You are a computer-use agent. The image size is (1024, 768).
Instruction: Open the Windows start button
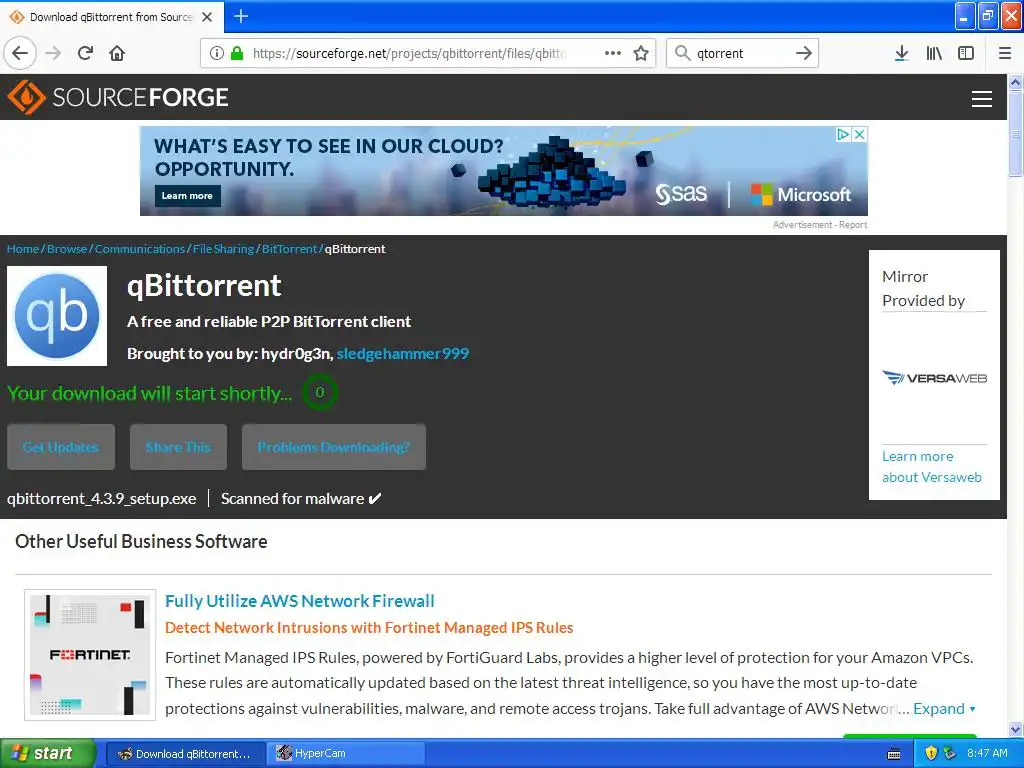pos(48,753)
